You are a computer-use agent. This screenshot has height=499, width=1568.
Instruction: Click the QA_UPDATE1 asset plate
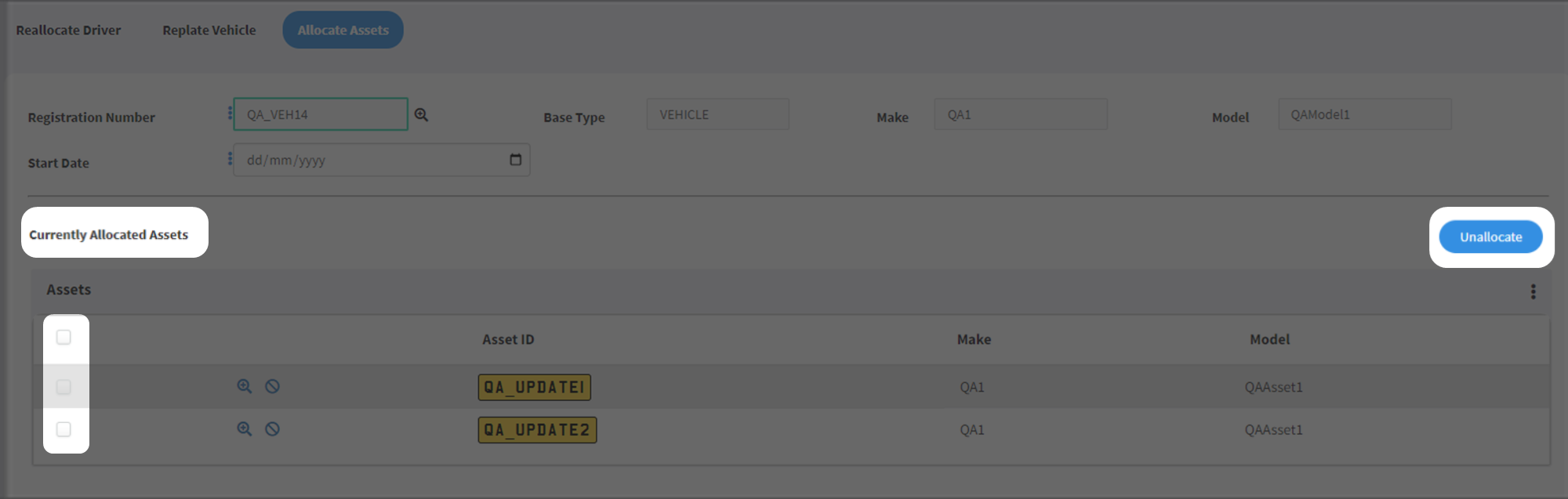click(x=535, y=387)
